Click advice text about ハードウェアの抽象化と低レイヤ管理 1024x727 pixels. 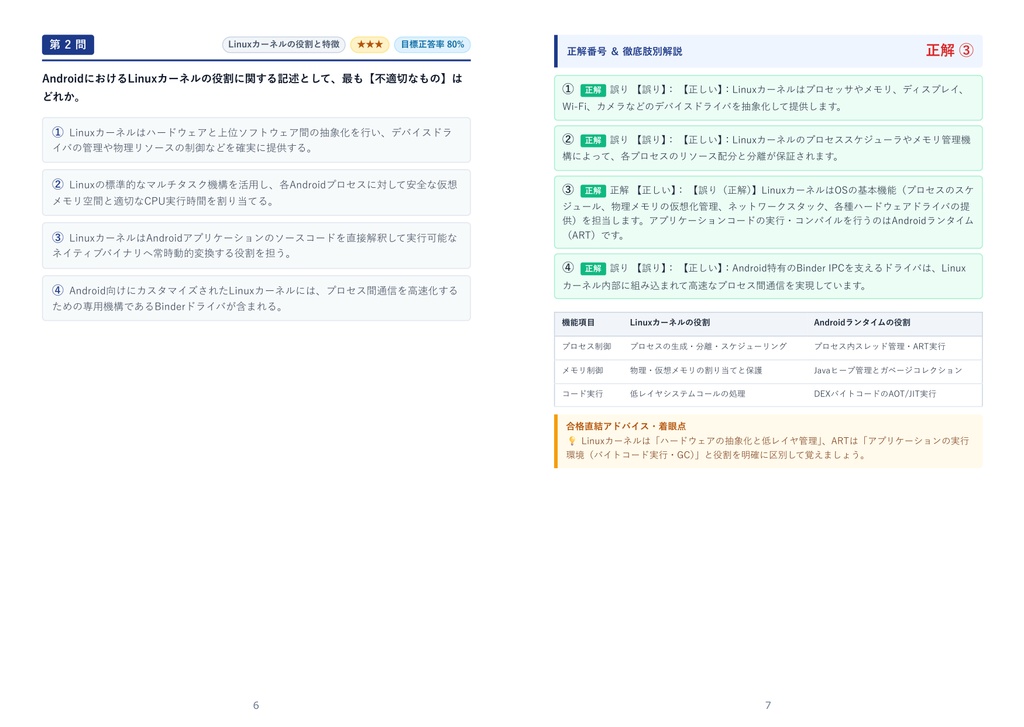pos(768,448)
